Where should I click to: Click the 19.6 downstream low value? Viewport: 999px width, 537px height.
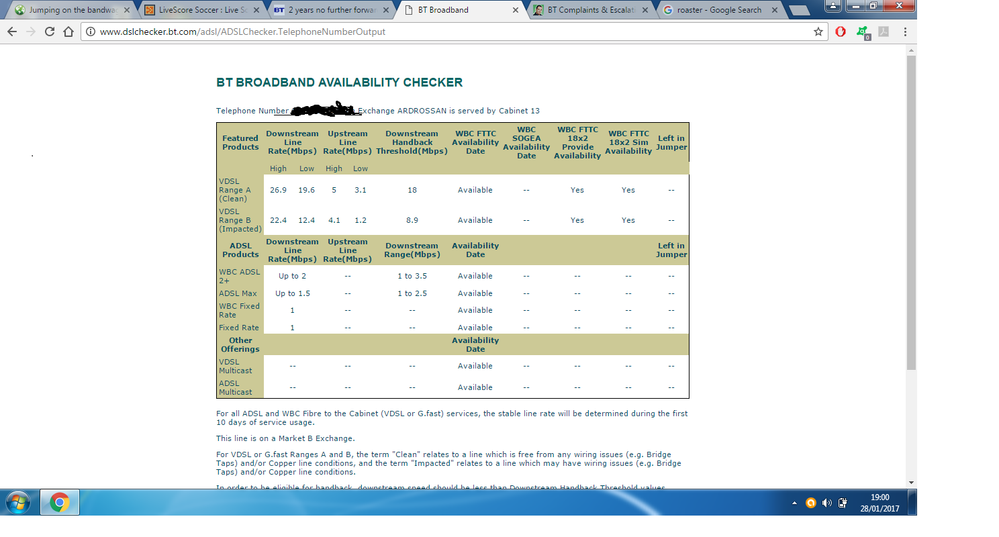[x=306, y=190]
